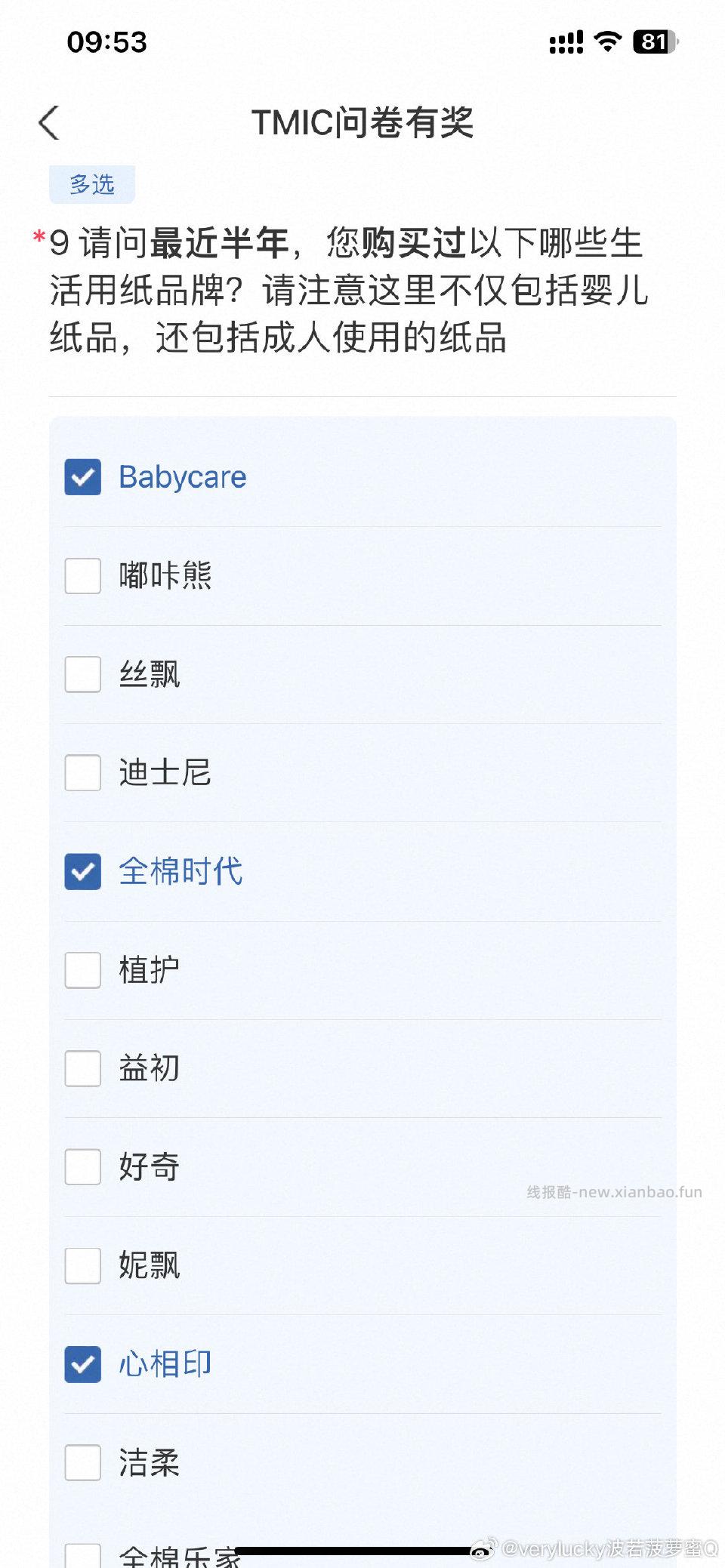Uncheck the Babycare brand option
This screenshot has height=1568, width=725.
tap(82, 476)
